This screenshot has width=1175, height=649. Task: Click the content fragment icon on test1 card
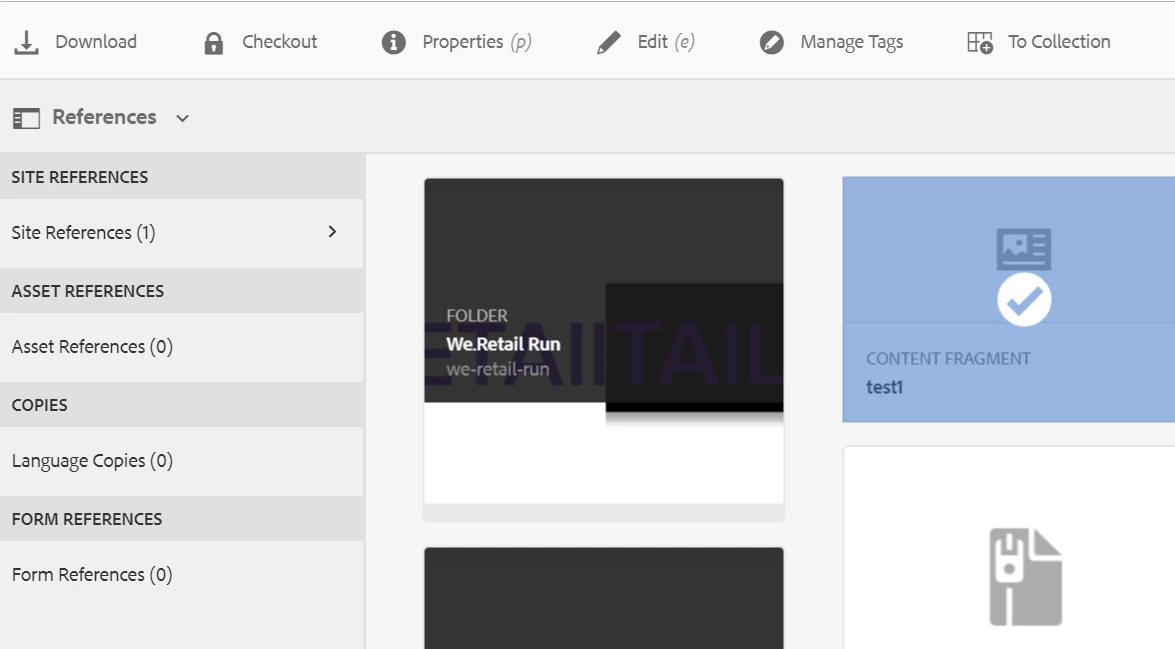click(1024, 249)
